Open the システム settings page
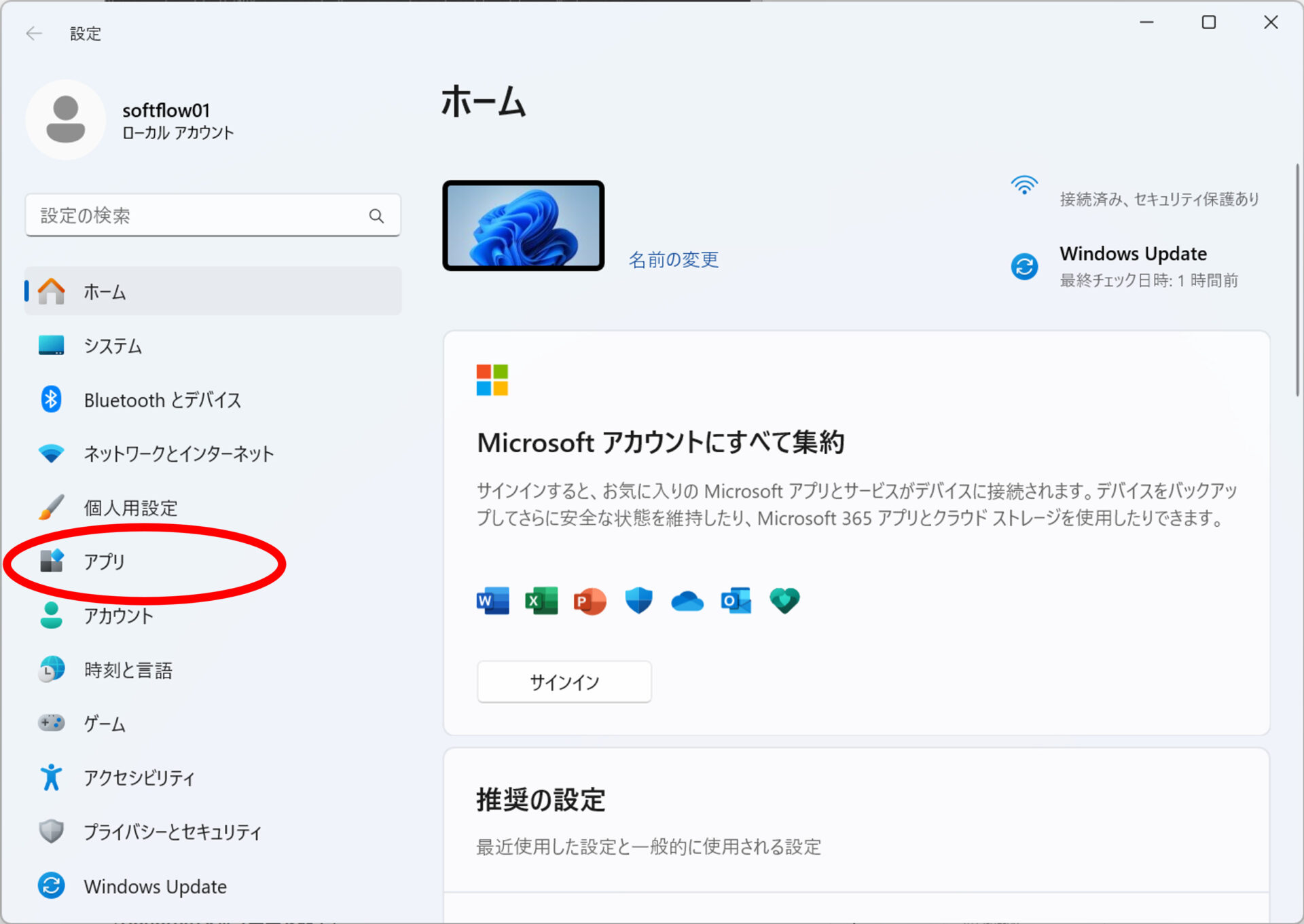The width and height of the screenshot is (1304, 924). coord(213,346)
